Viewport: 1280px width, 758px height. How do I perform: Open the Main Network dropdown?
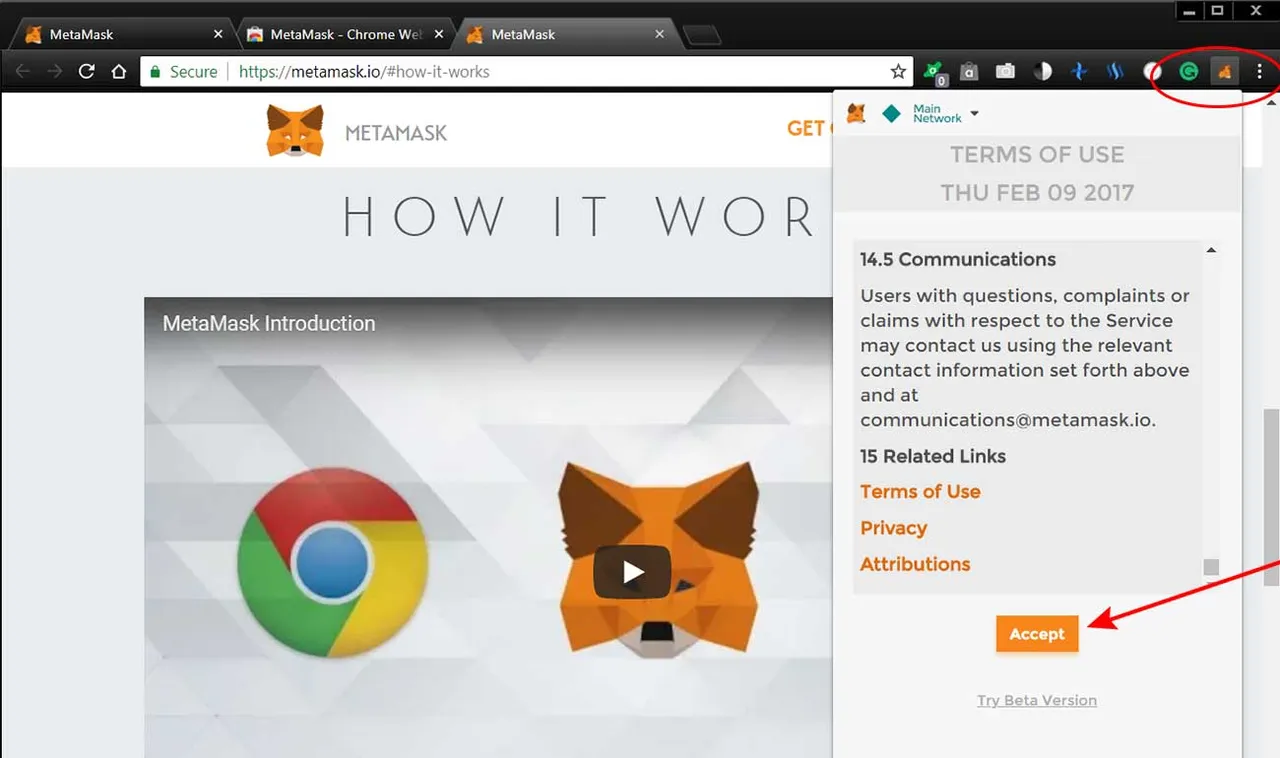tap(945, 113)
